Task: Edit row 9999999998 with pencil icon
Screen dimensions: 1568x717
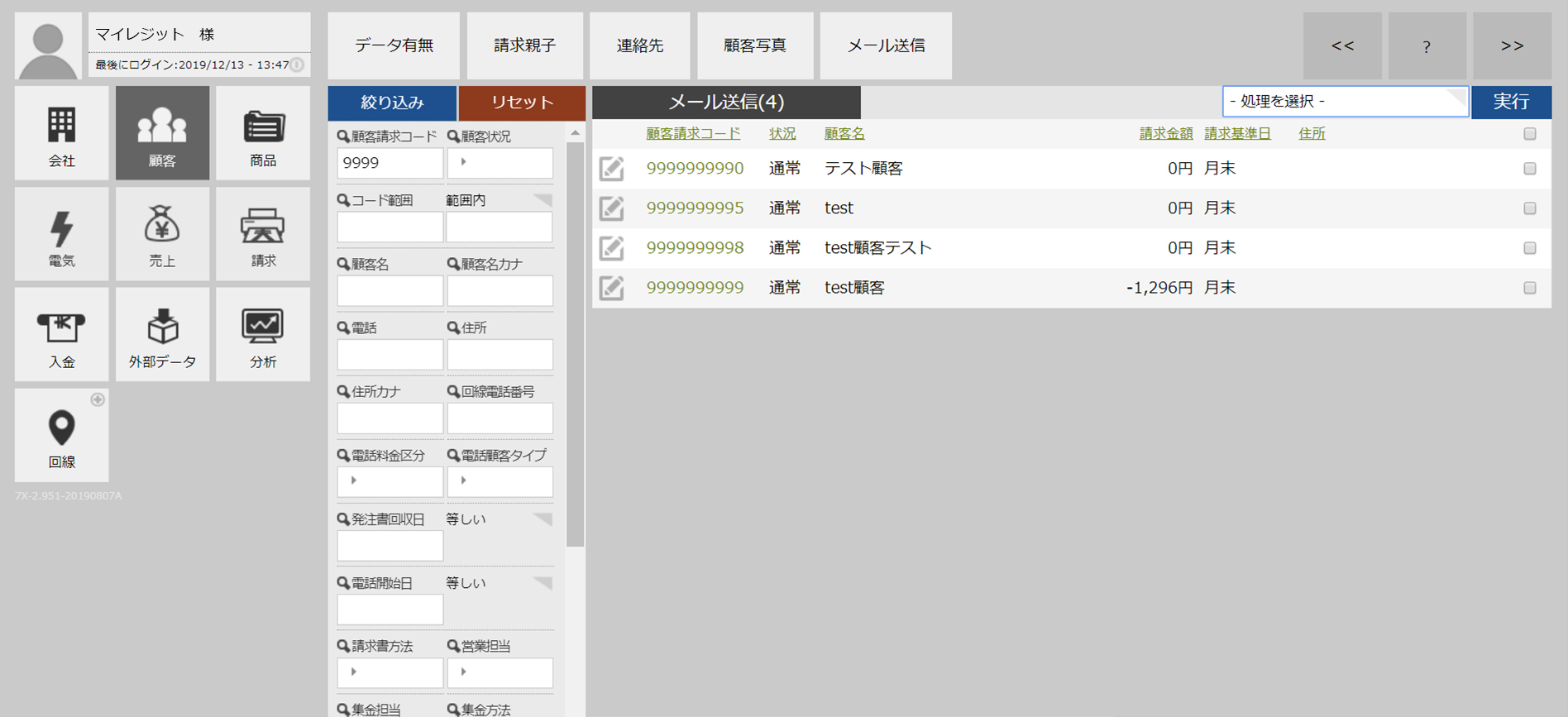Action: 611,248
